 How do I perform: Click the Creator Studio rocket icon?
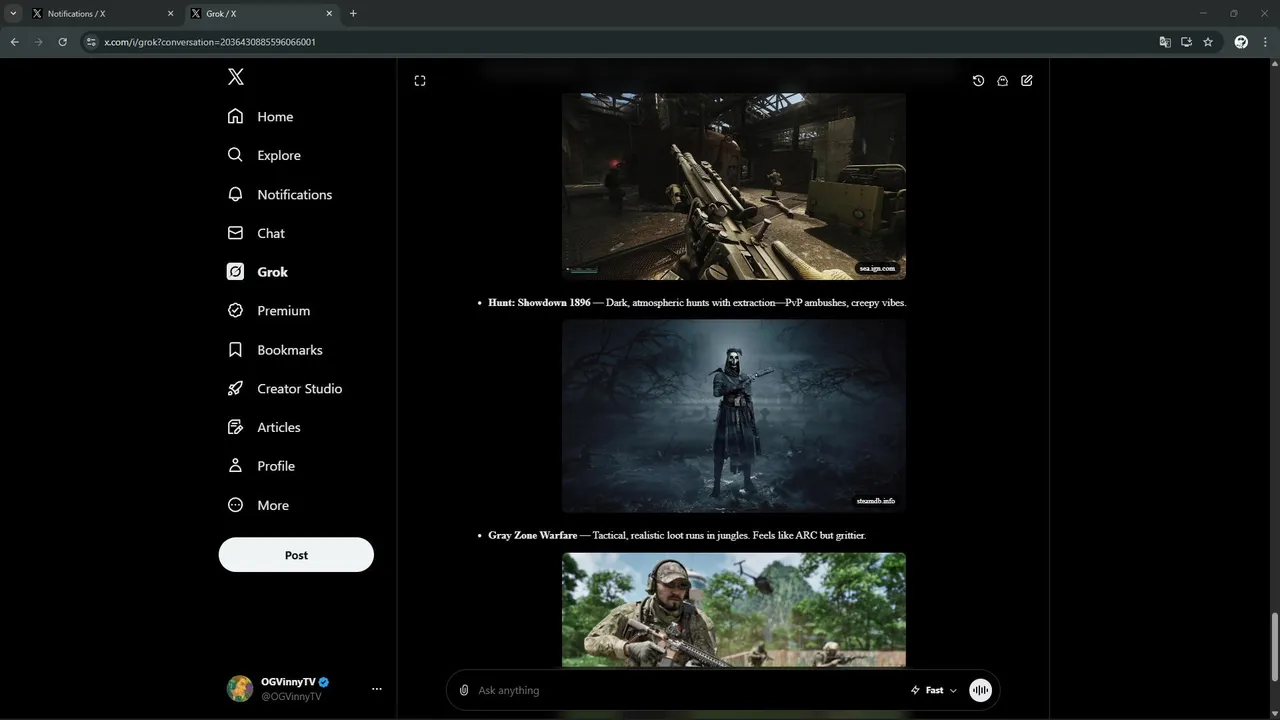pos(235,388)
